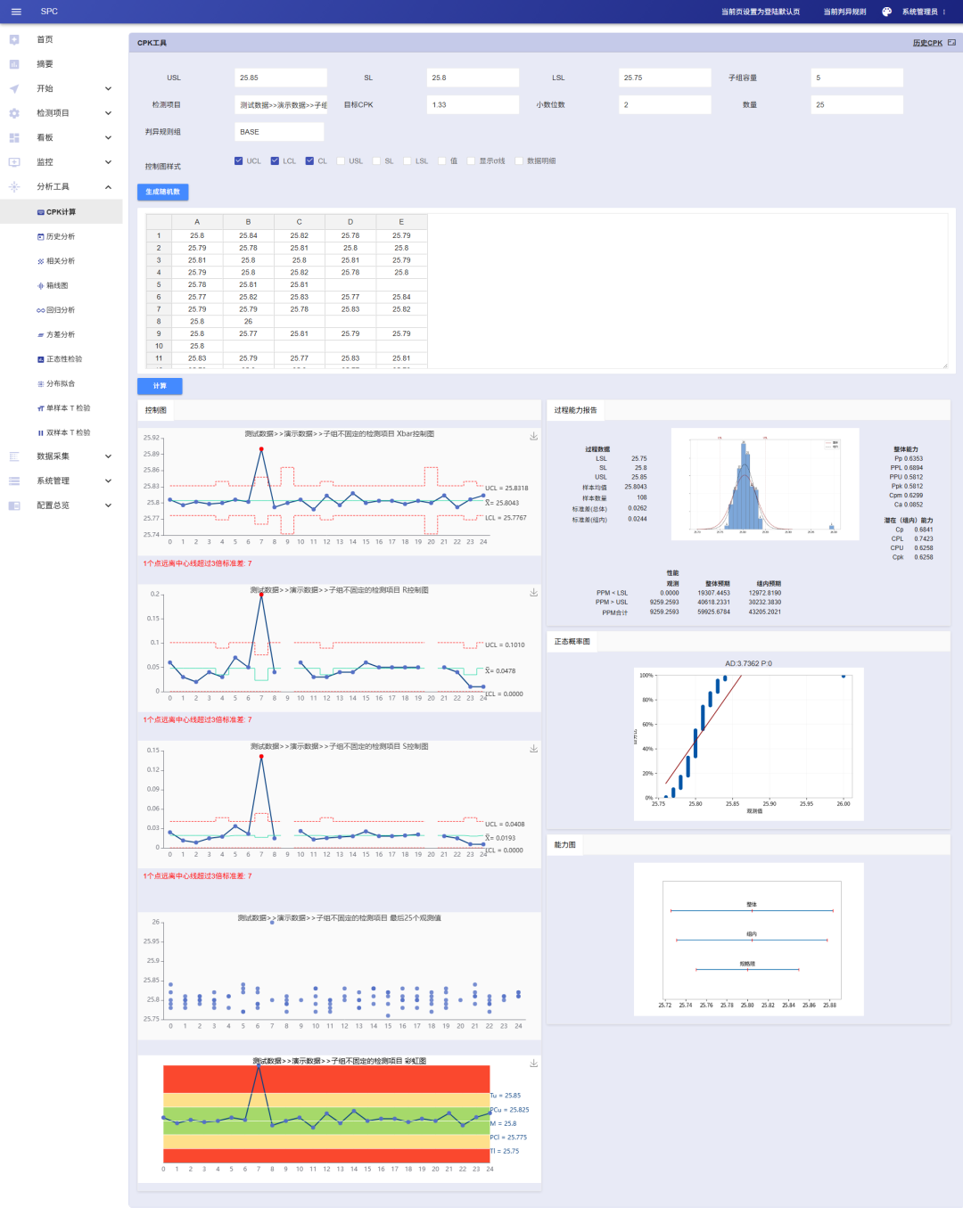Download the 彩虹图 chart via its icon
This screenshot has width=963, height=1232.
coord(533,1063)
